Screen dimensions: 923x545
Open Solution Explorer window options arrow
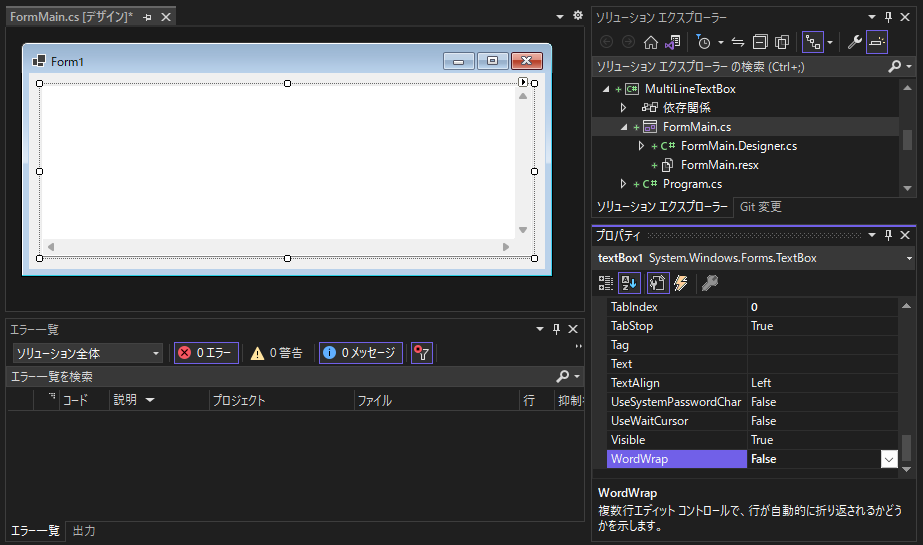click(872, 17)
